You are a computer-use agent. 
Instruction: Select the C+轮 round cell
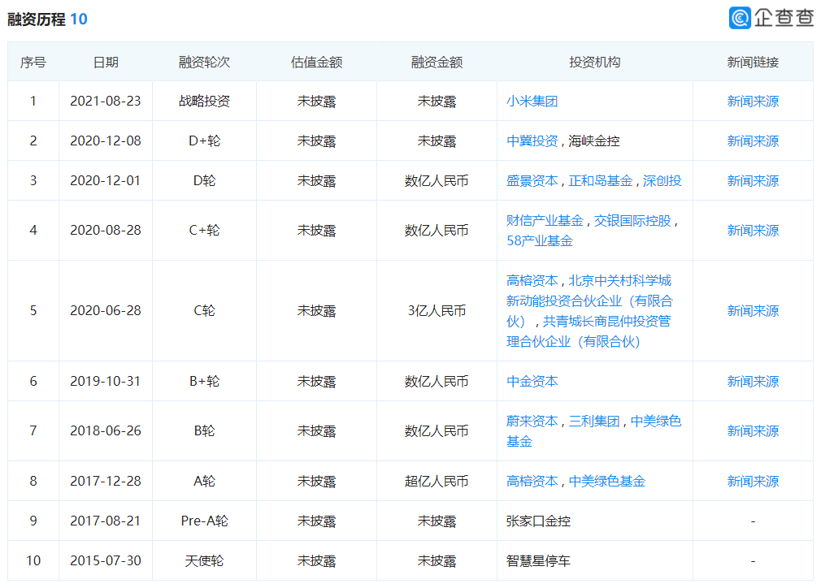click(x=204, y=230)
